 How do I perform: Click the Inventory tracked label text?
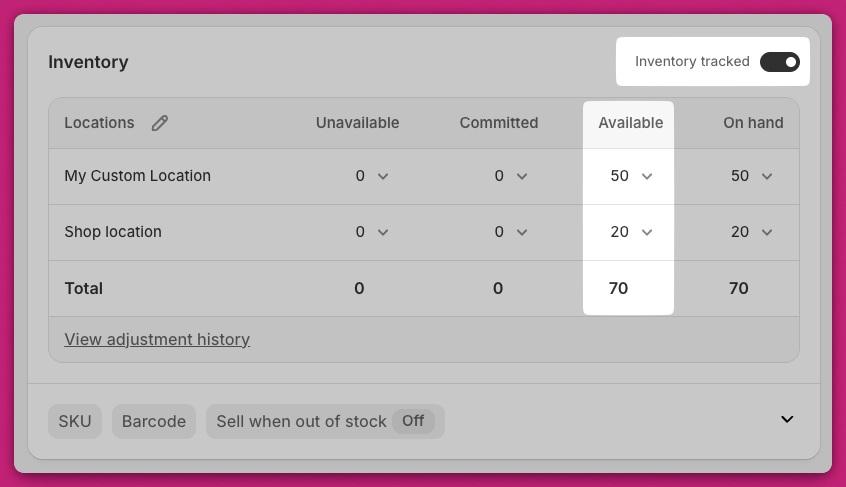pos(692,61)
